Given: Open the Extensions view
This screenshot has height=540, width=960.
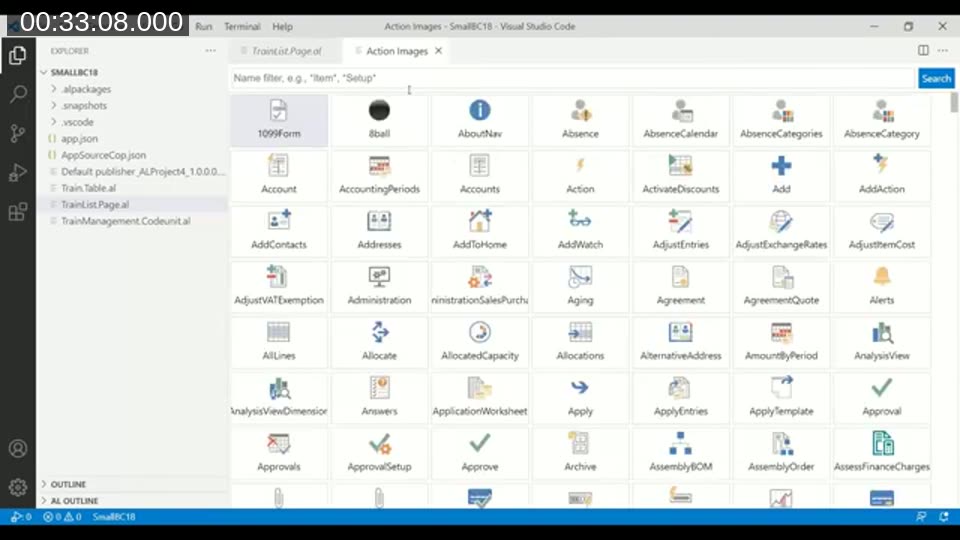Looking at the screenshot, I should (x=18, y=212).
